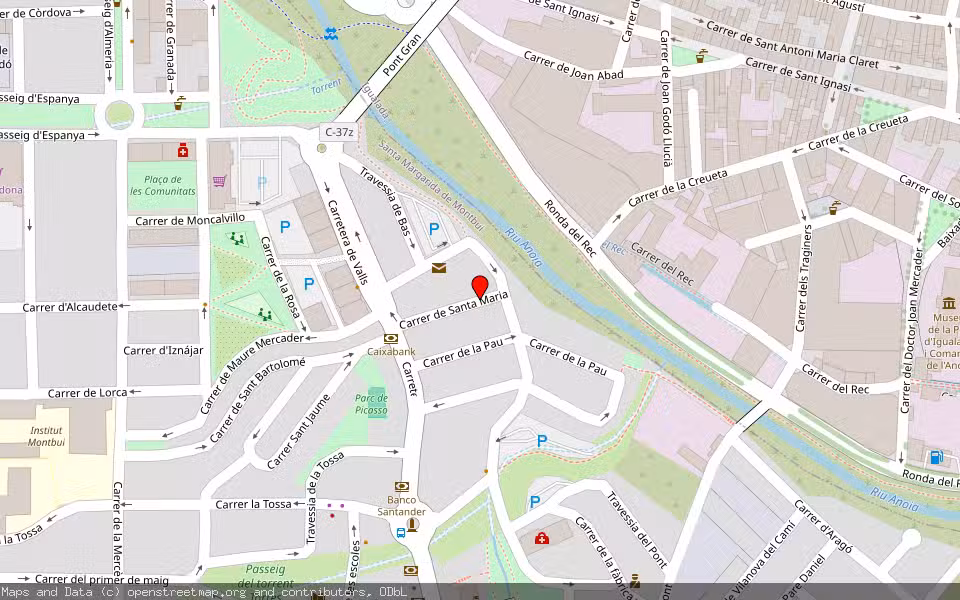Select the Carrer de Joan Abad label
This screenshot has width=960, height=600.
pos(573,66)
